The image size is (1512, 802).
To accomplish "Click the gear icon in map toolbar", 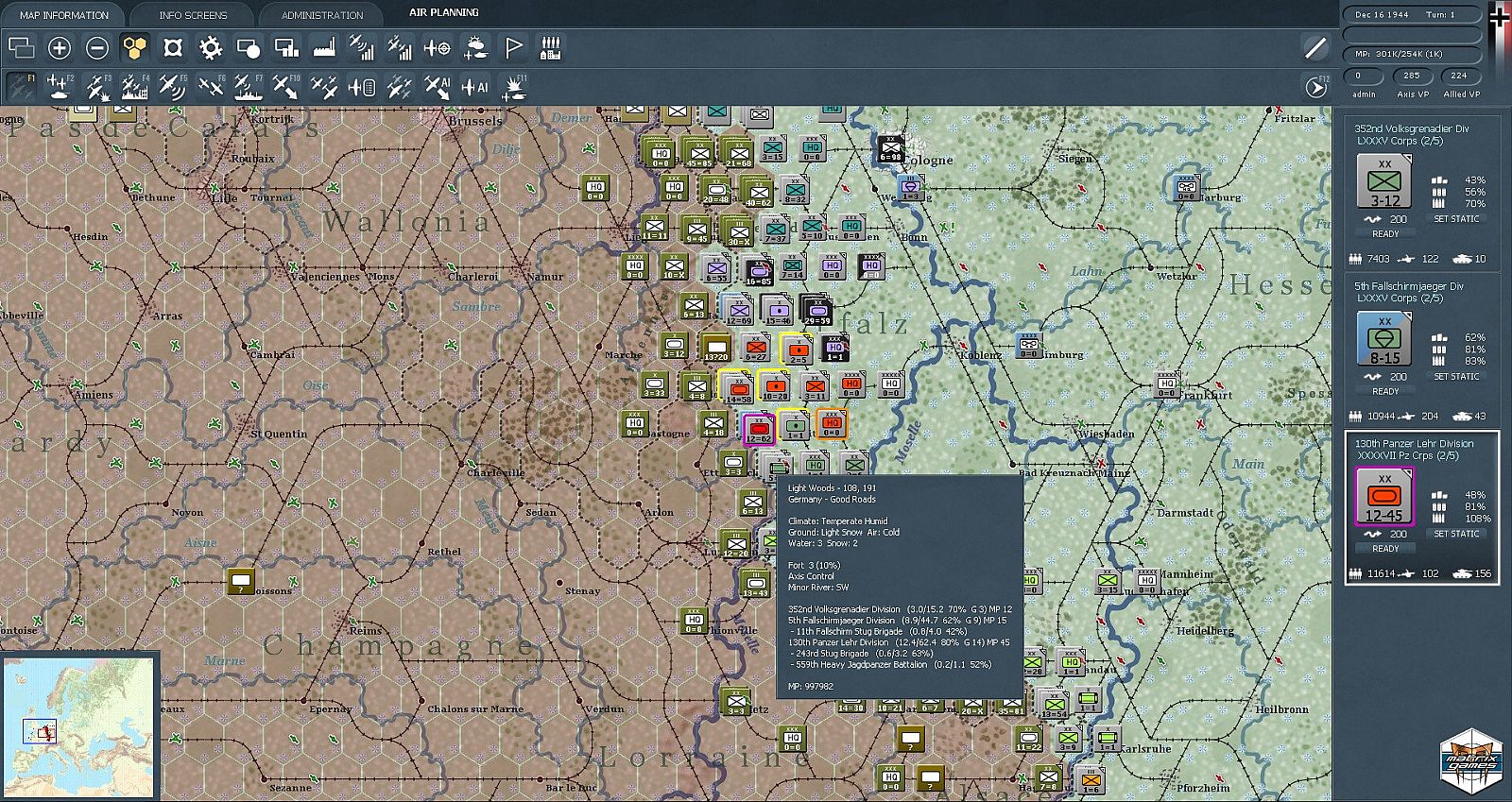I will click(211, 47).
